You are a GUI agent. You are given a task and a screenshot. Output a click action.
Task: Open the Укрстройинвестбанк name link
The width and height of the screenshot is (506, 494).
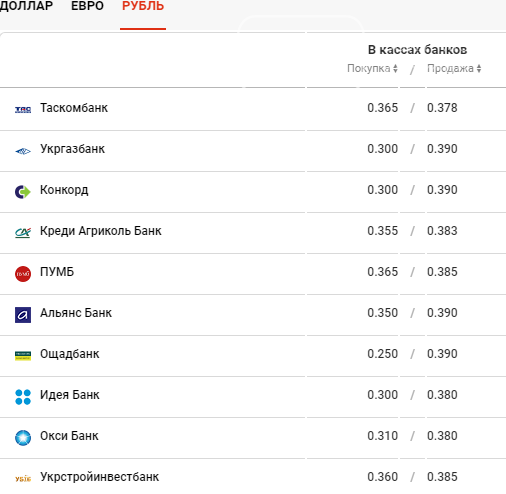[99, 477]
